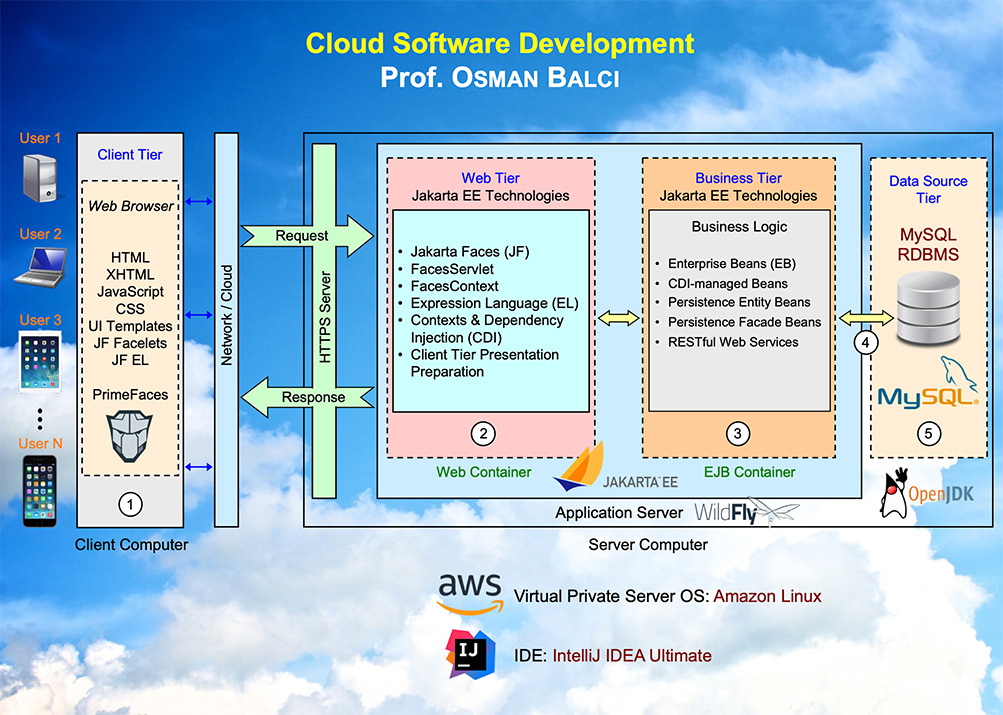Screen dimensions: 1003x715
Task: Click the "Cloud Software Development" title
Action: coord(500,43)
